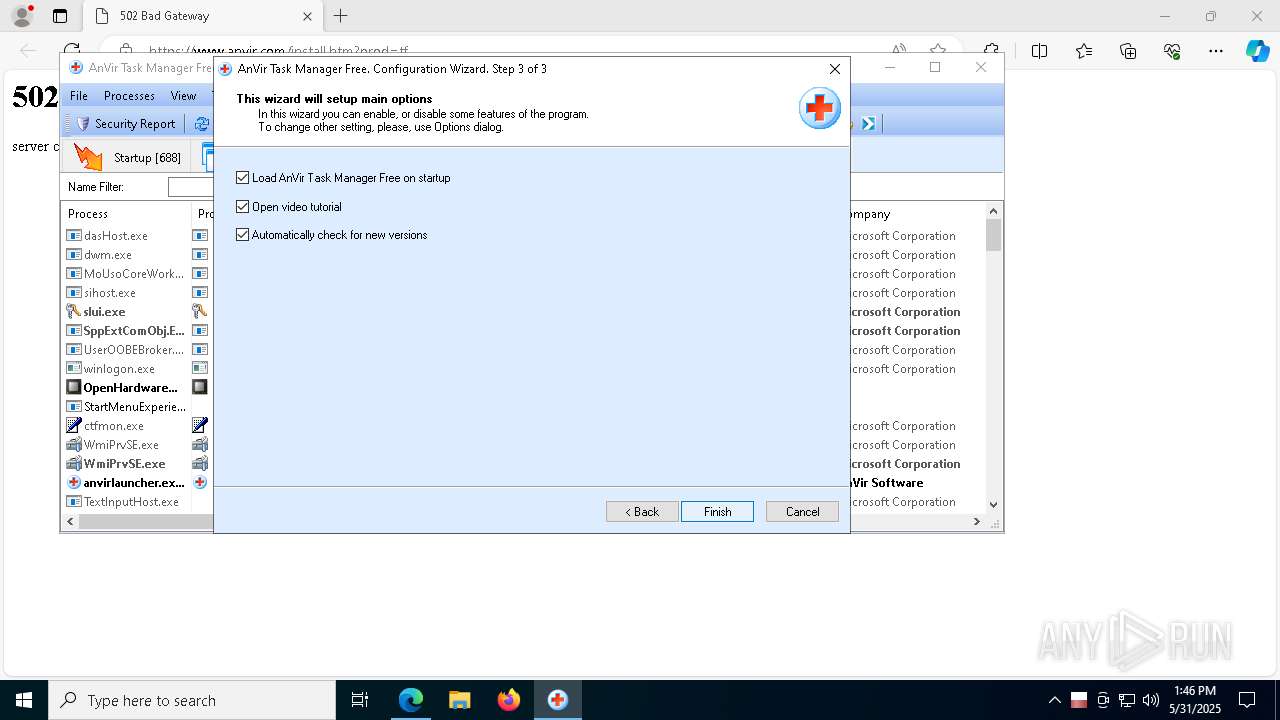Open the Windows Start menu
Image resolution: width=1280 pixels, height=720 pixels.
[24, 700]
